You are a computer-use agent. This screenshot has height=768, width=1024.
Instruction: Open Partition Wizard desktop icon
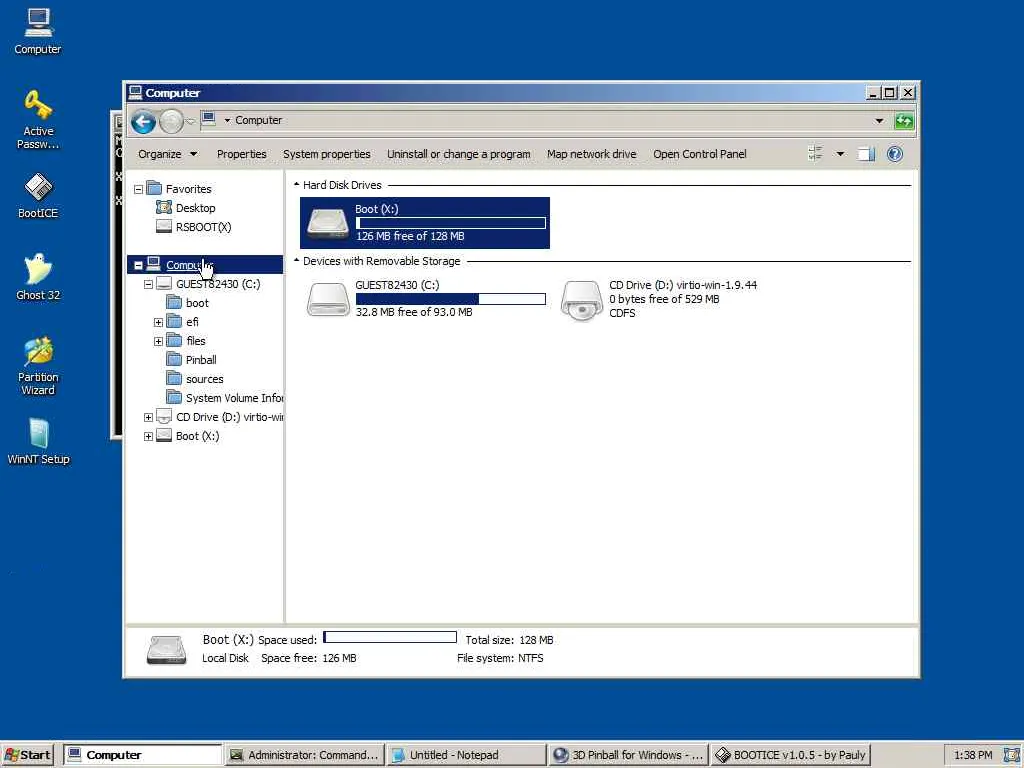click(38, 366)
